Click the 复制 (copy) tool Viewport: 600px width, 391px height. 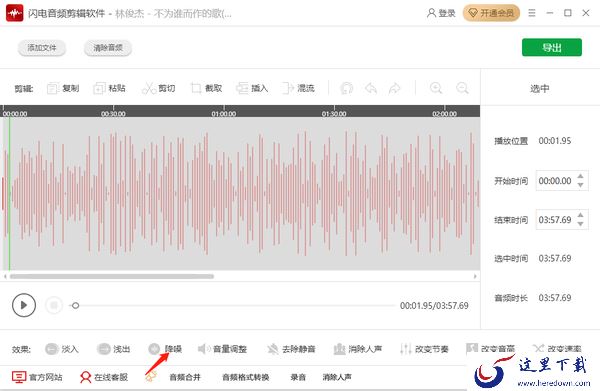point(63,88)
